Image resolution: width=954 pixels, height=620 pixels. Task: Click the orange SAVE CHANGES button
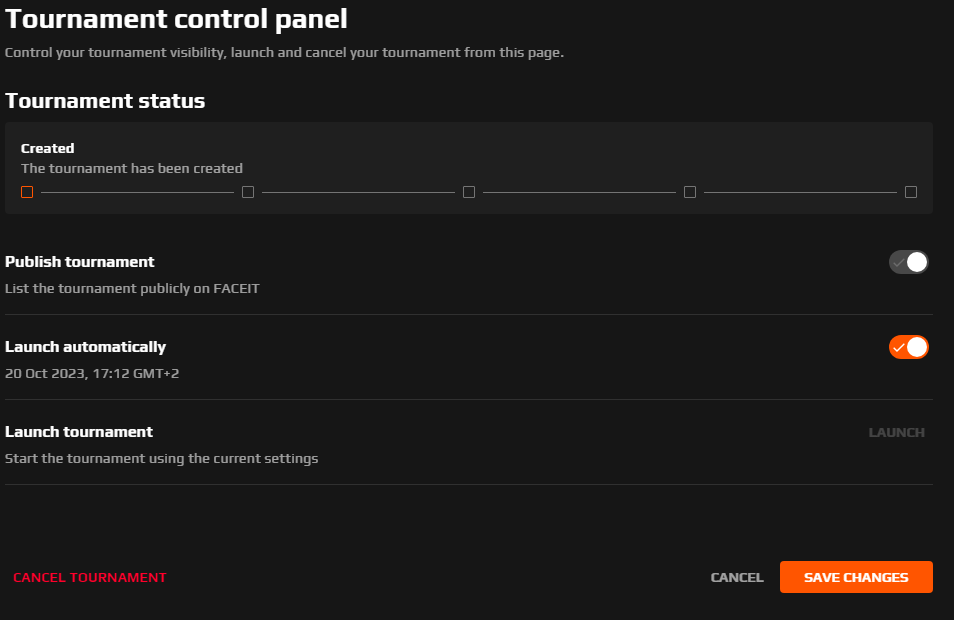pyautogui.click(x=856, y=577)
